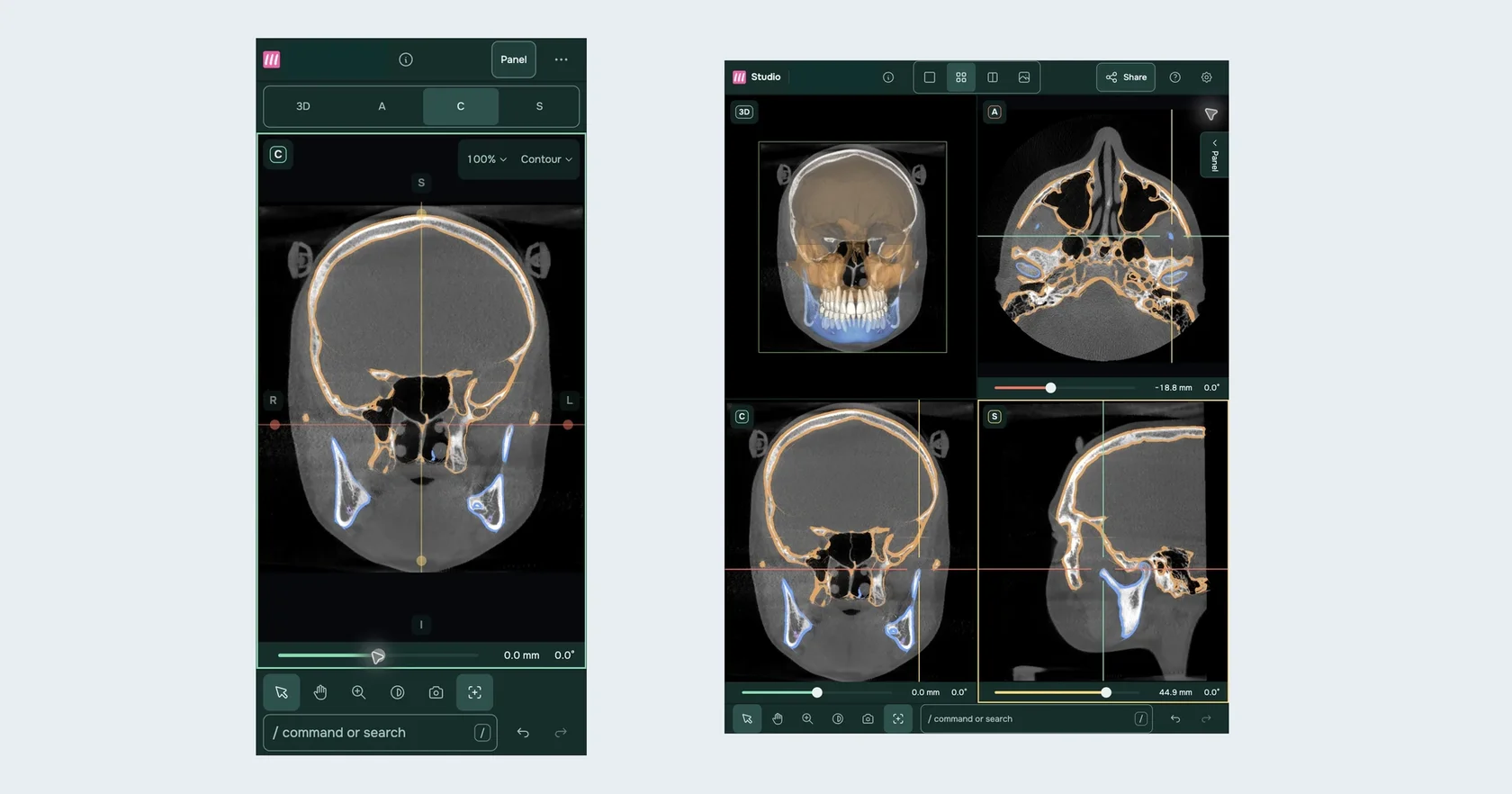Open the Studio settings gear
Screen dimensions: 1512x794
click(x=1206, y=77)
